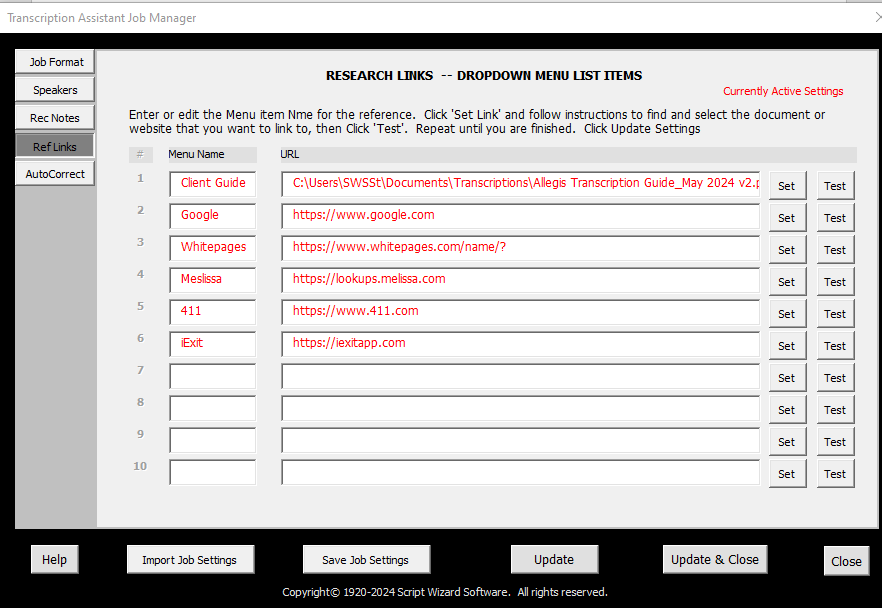Click the lookups.melissa.com URL field

pyautogui.click(x=520, y=280)
